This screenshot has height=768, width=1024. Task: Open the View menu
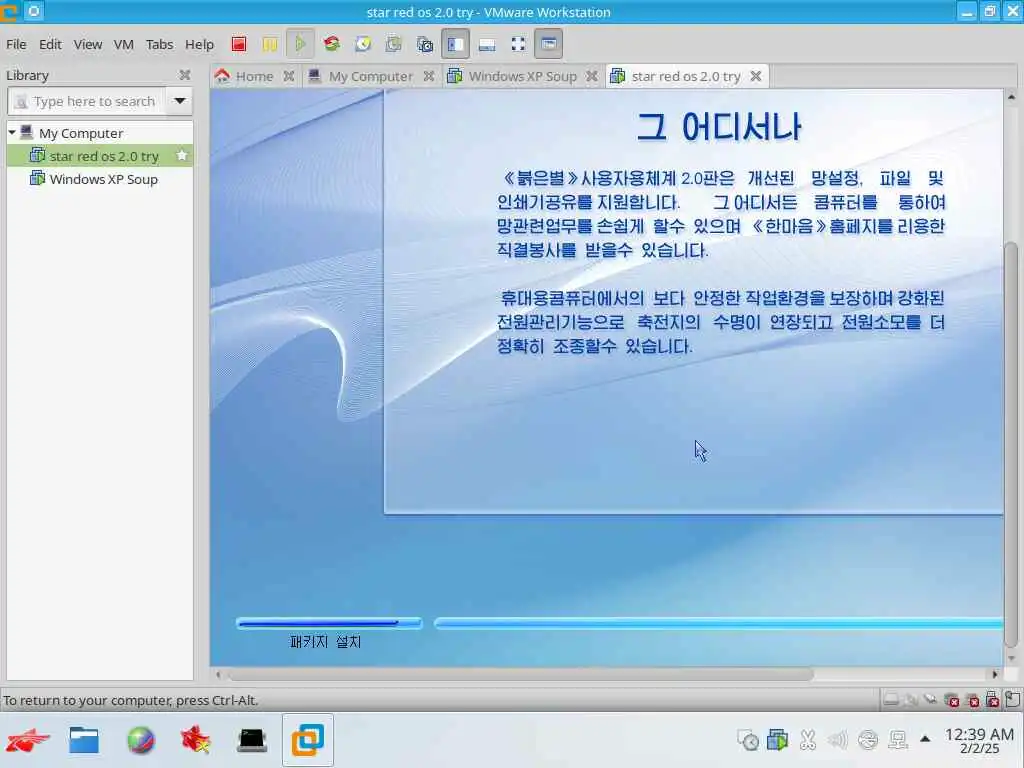pyautogui.click(x=88, y=44)
